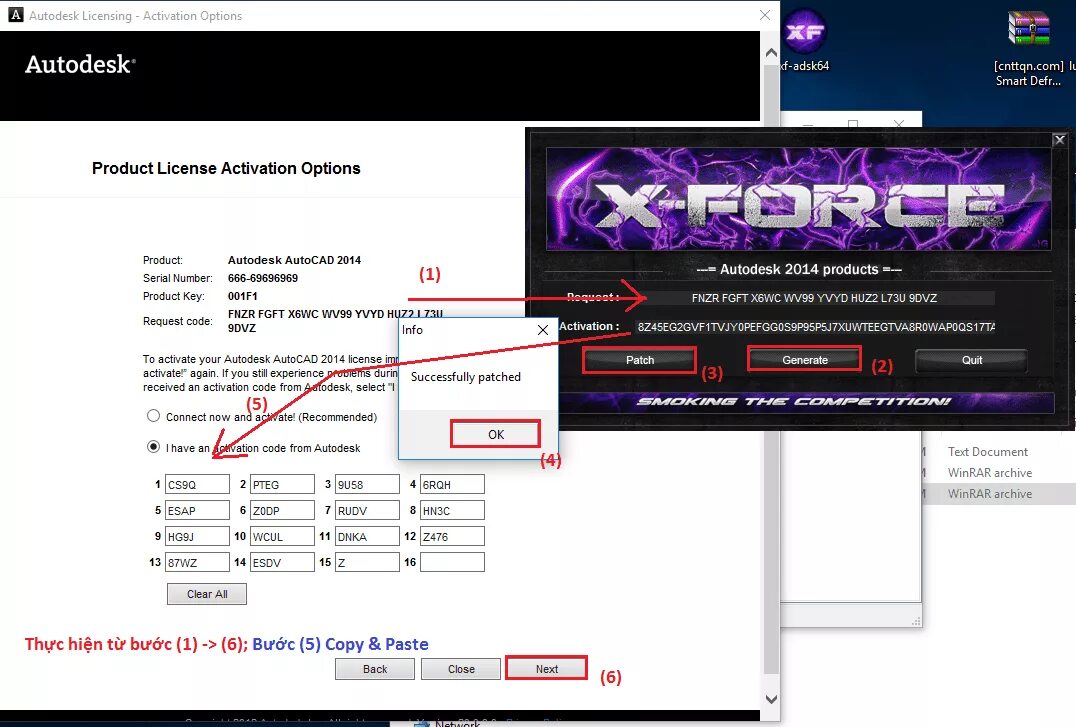Select the first unhighlighted WinRAR archive row
Screen dimensions: 1076x727
point(998,472)
